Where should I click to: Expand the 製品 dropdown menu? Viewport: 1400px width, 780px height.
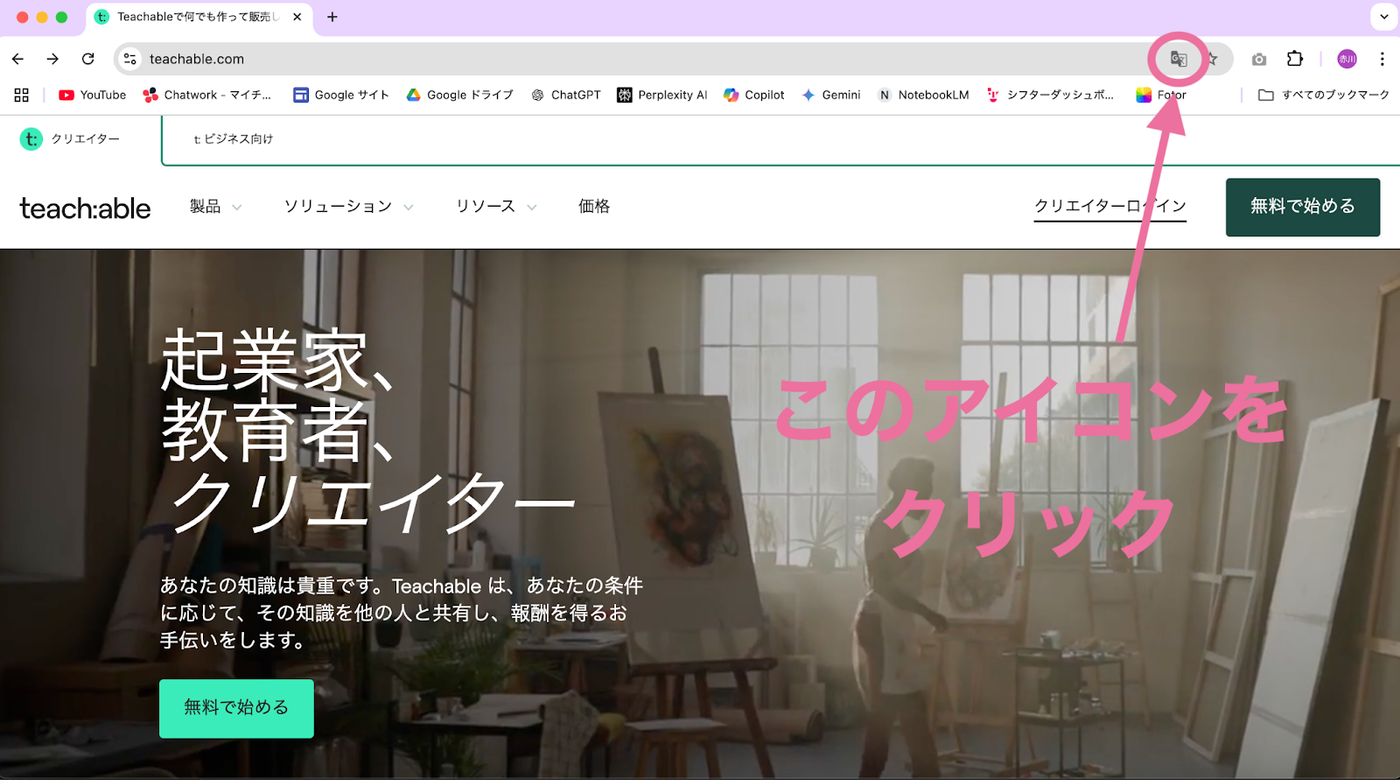pyautogui.click(x=216, y=207)
